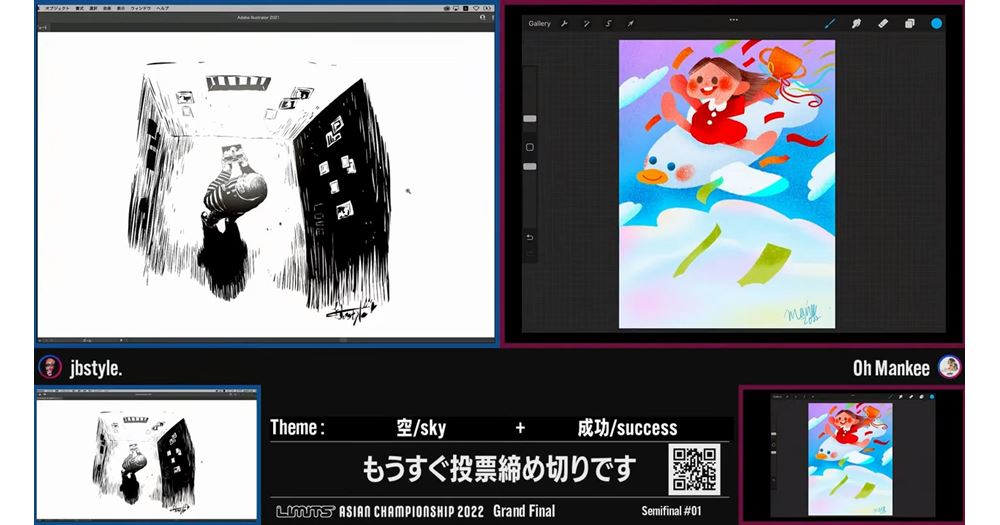Activate the Transform arrow tool

(x=631, y=23)
